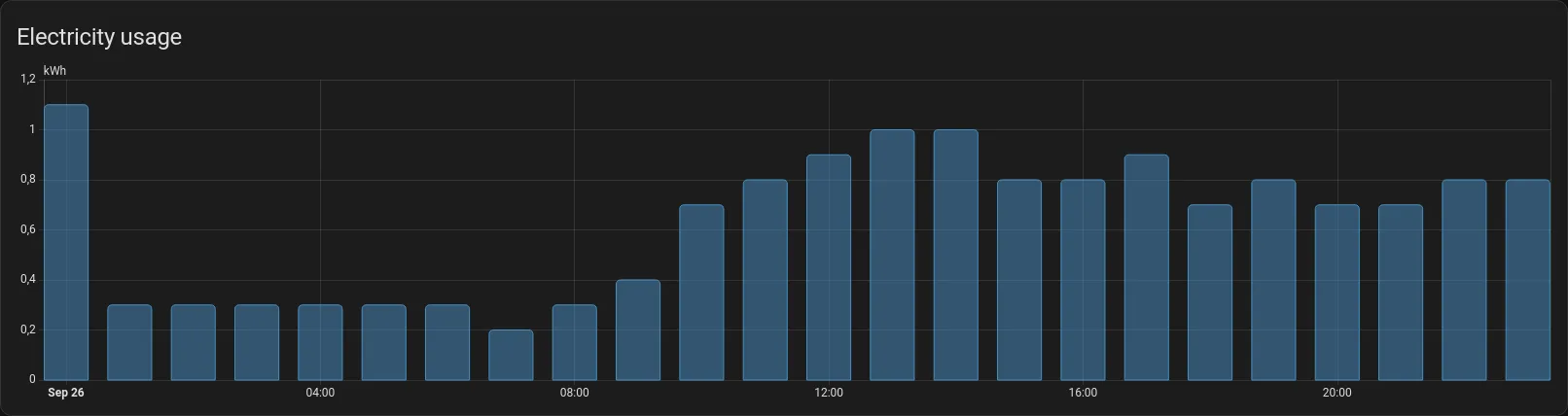The width and height of the screenshot is (1568, 416).
Task: Click the 01:00 bar right after midnight
Action: [129, 342]
